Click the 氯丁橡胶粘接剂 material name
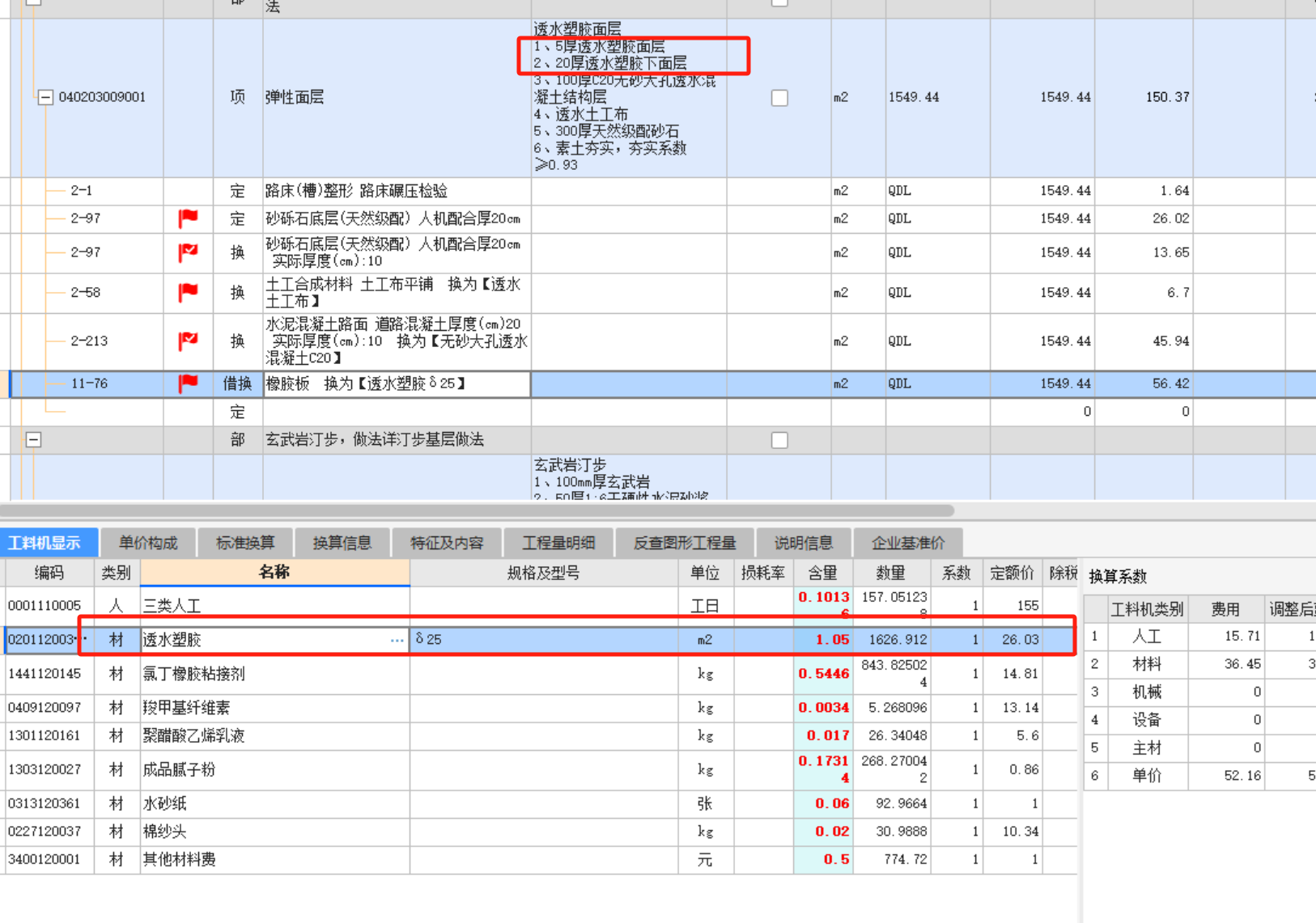This screenshot has width=1316, height=923. click(x=193, y=674)
